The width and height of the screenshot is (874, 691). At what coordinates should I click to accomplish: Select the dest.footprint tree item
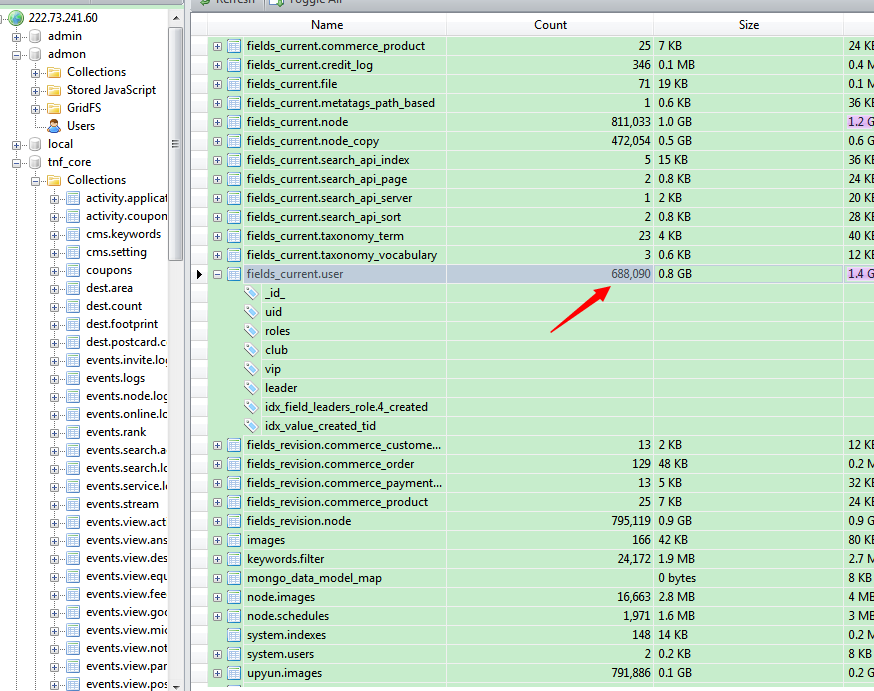(122, 324)
